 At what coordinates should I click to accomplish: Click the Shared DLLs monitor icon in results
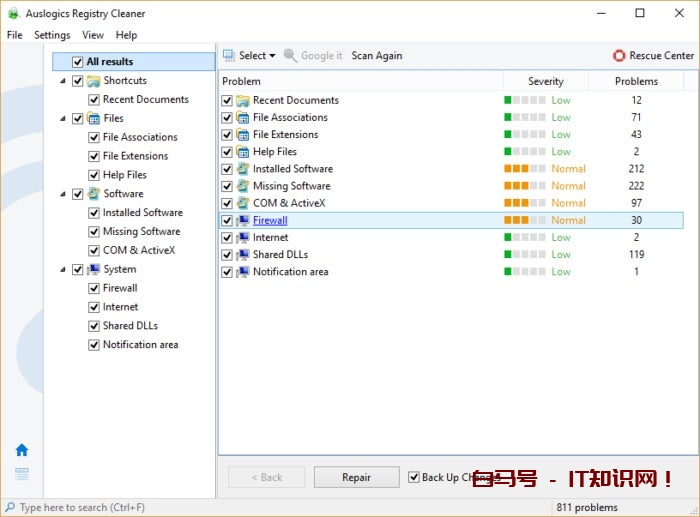tap(243, 255)
